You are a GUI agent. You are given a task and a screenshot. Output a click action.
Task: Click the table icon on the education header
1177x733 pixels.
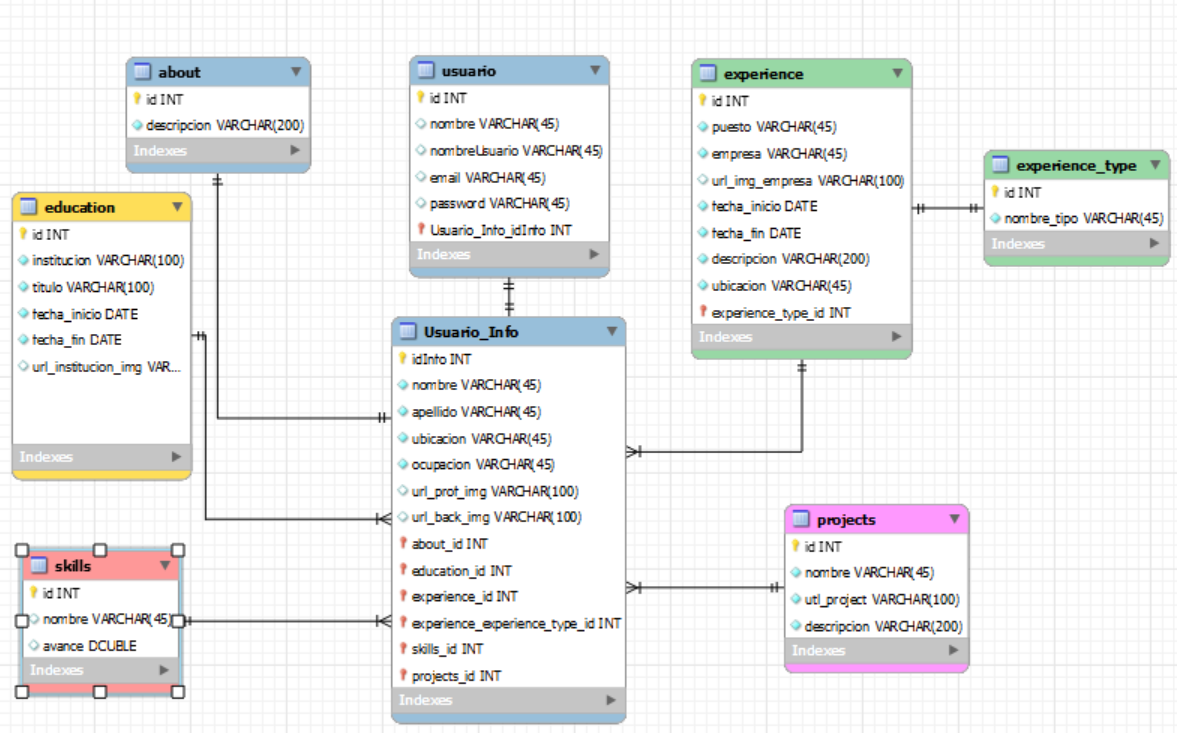(x=30, y=207)
